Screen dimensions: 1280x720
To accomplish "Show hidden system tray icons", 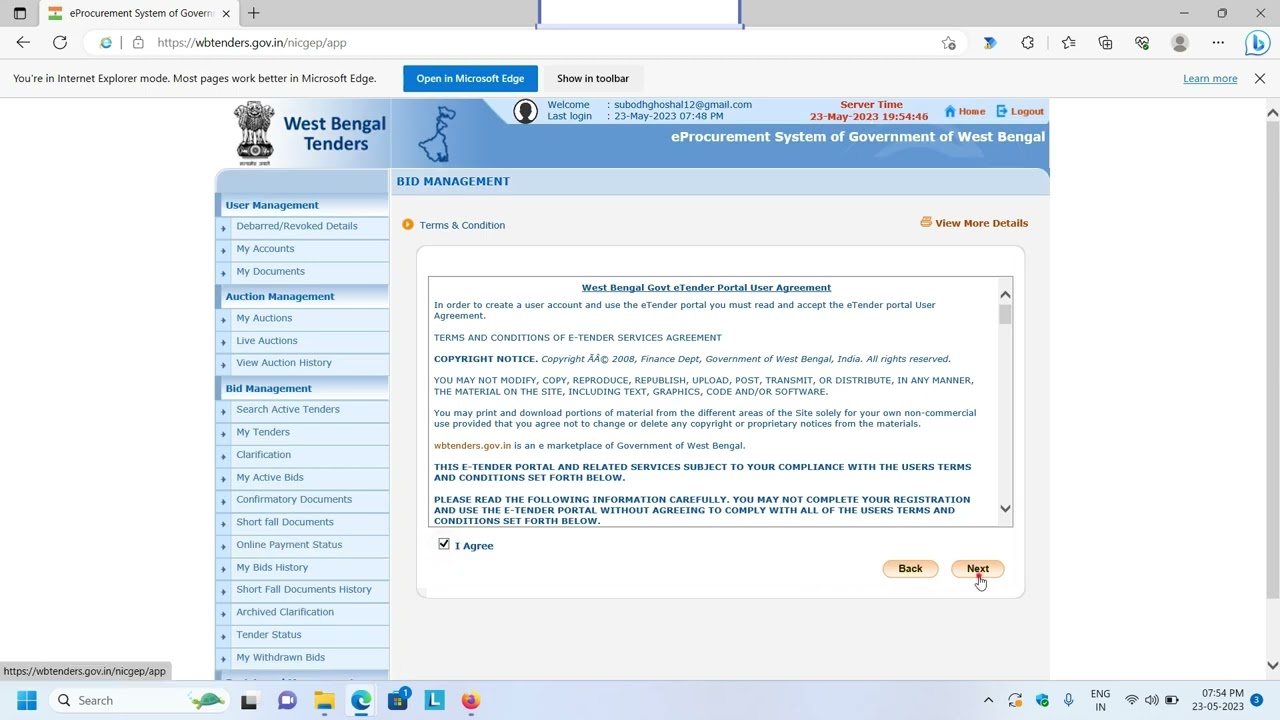I will 988,700.
